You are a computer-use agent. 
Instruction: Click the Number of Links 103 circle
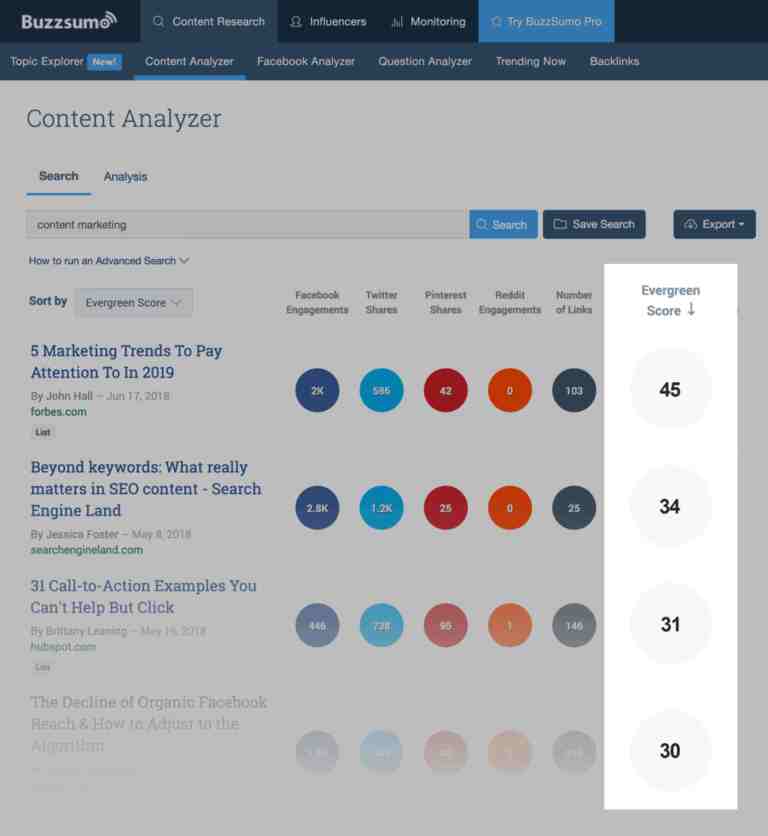point(574,390)
